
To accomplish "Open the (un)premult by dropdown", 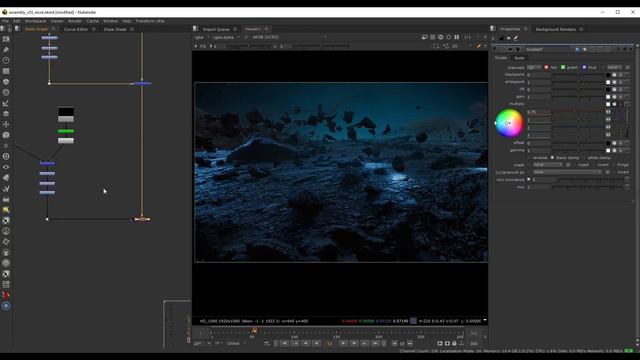I will [567, 172].
